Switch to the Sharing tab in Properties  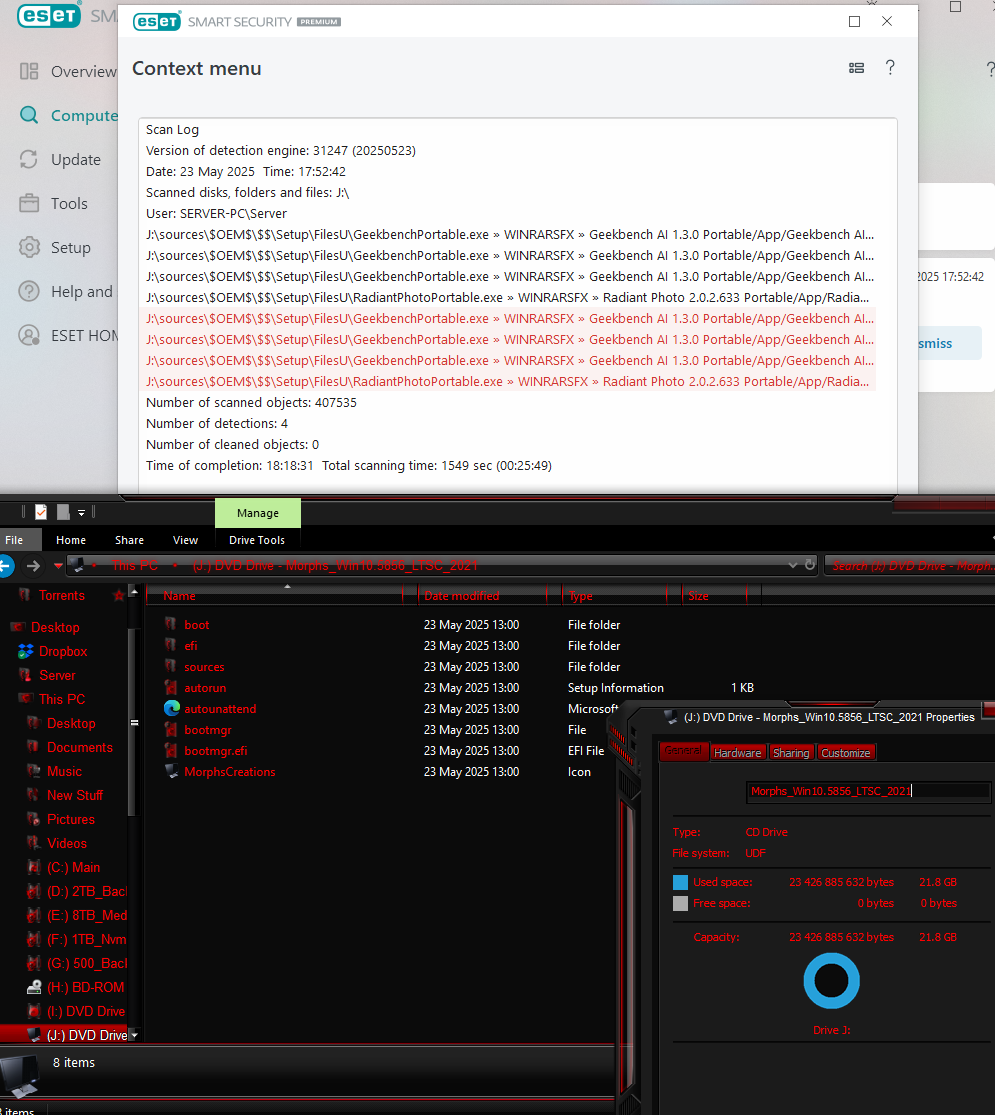pyautogui.click(x=791, y=753)
